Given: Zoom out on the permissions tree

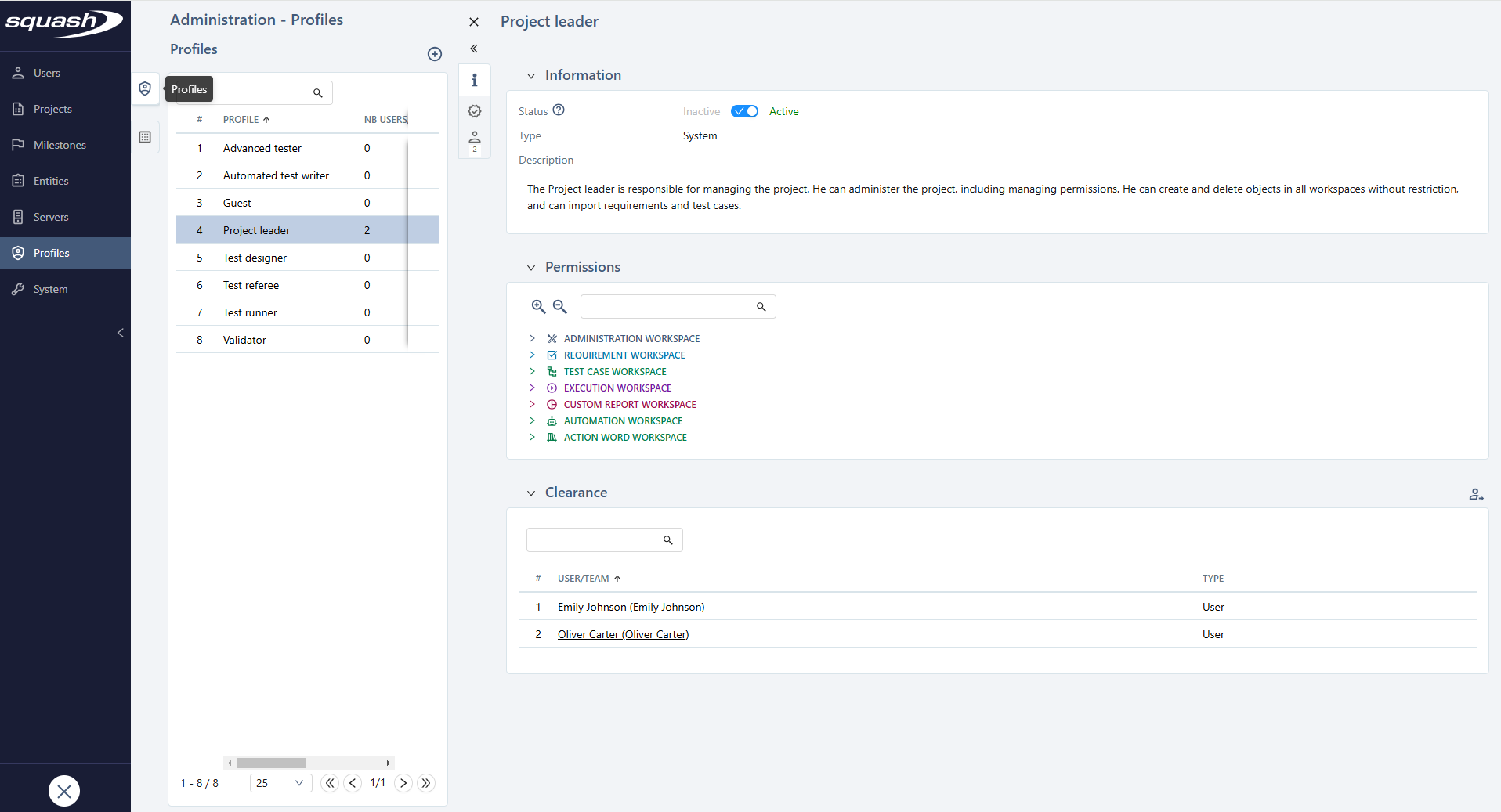Looking at the screenshot, I should coord(559,307).
